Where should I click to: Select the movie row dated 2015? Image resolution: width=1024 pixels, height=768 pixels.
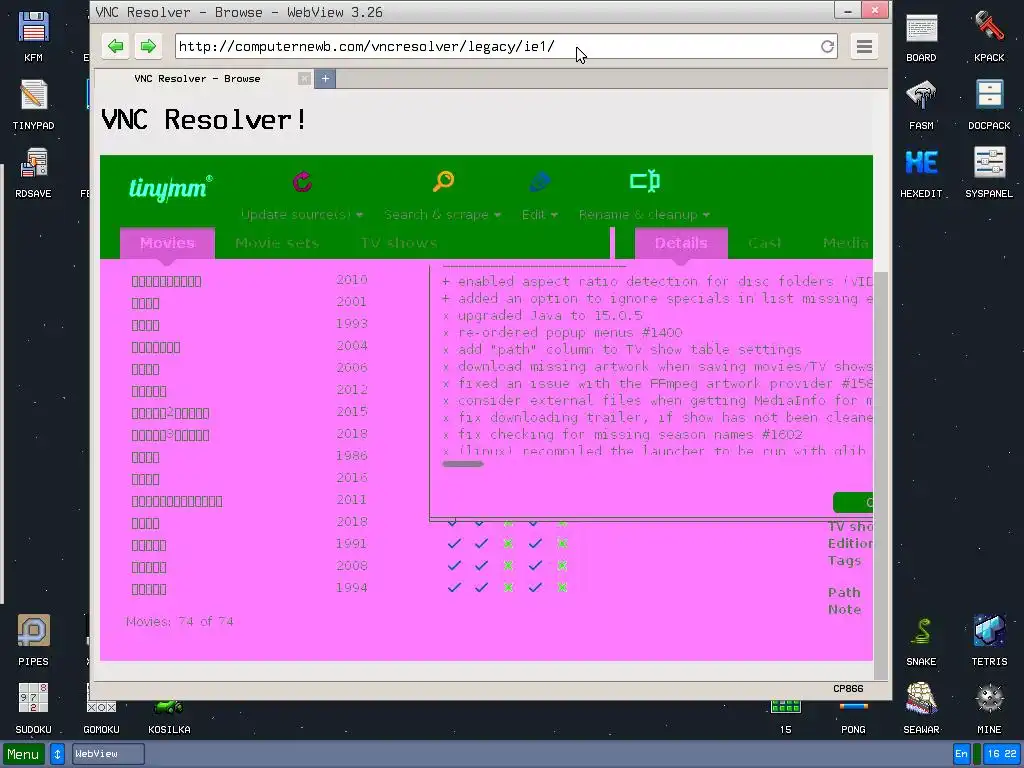[250, 413]
